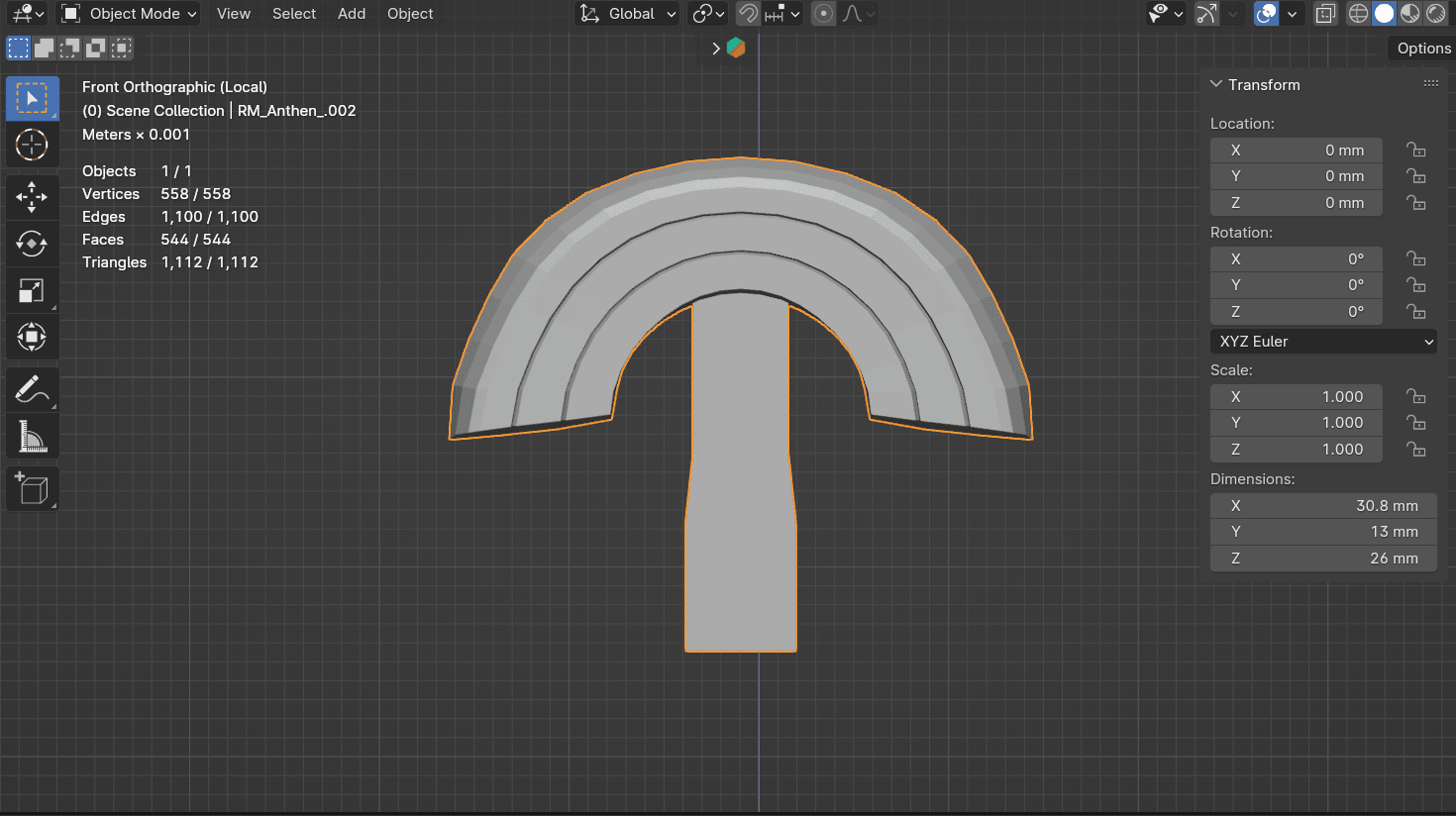Switch to solid viewport shading

(1384, 14)
